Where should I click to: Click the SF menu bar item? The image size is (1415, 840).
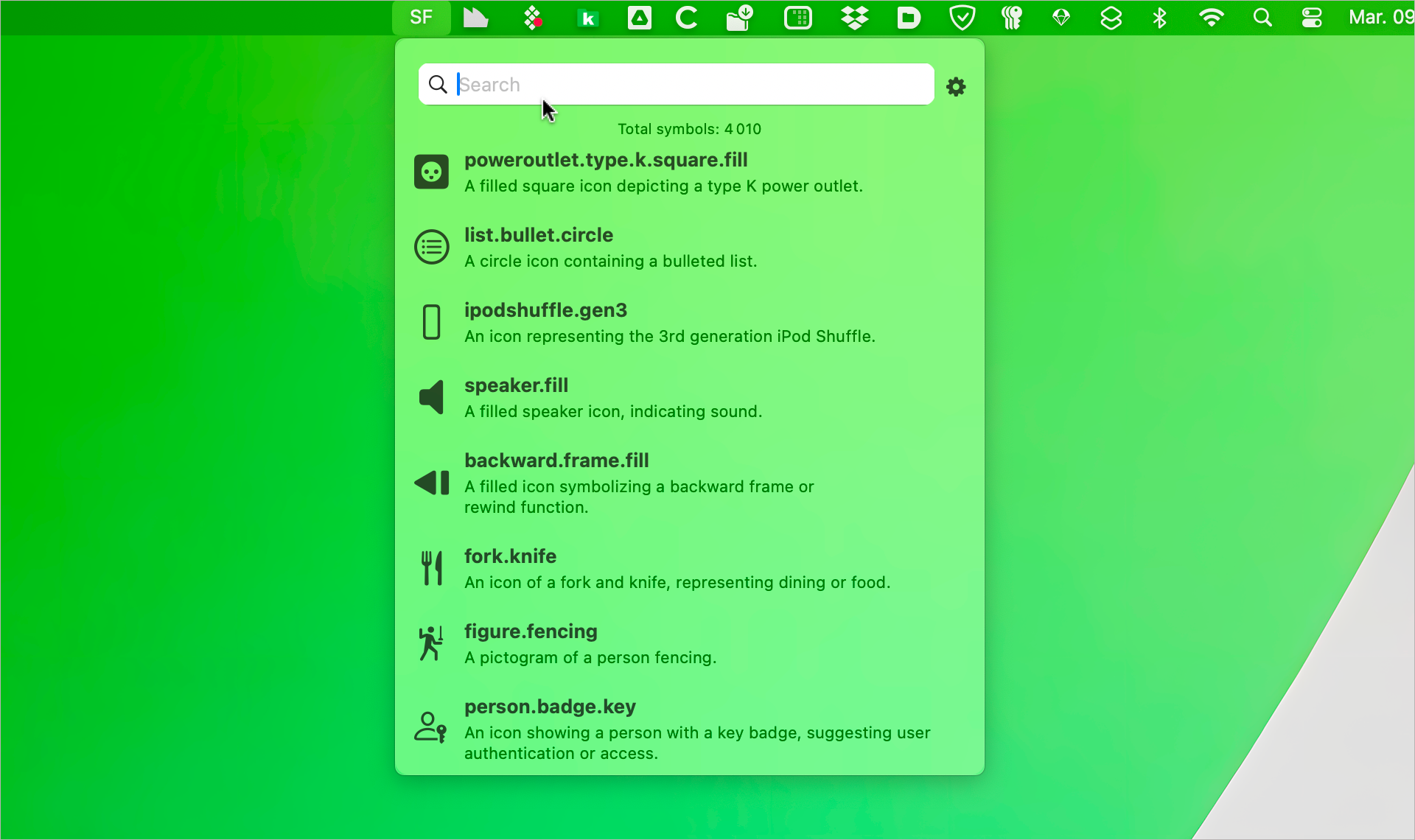pyautogui.click(x=421, y=18)
